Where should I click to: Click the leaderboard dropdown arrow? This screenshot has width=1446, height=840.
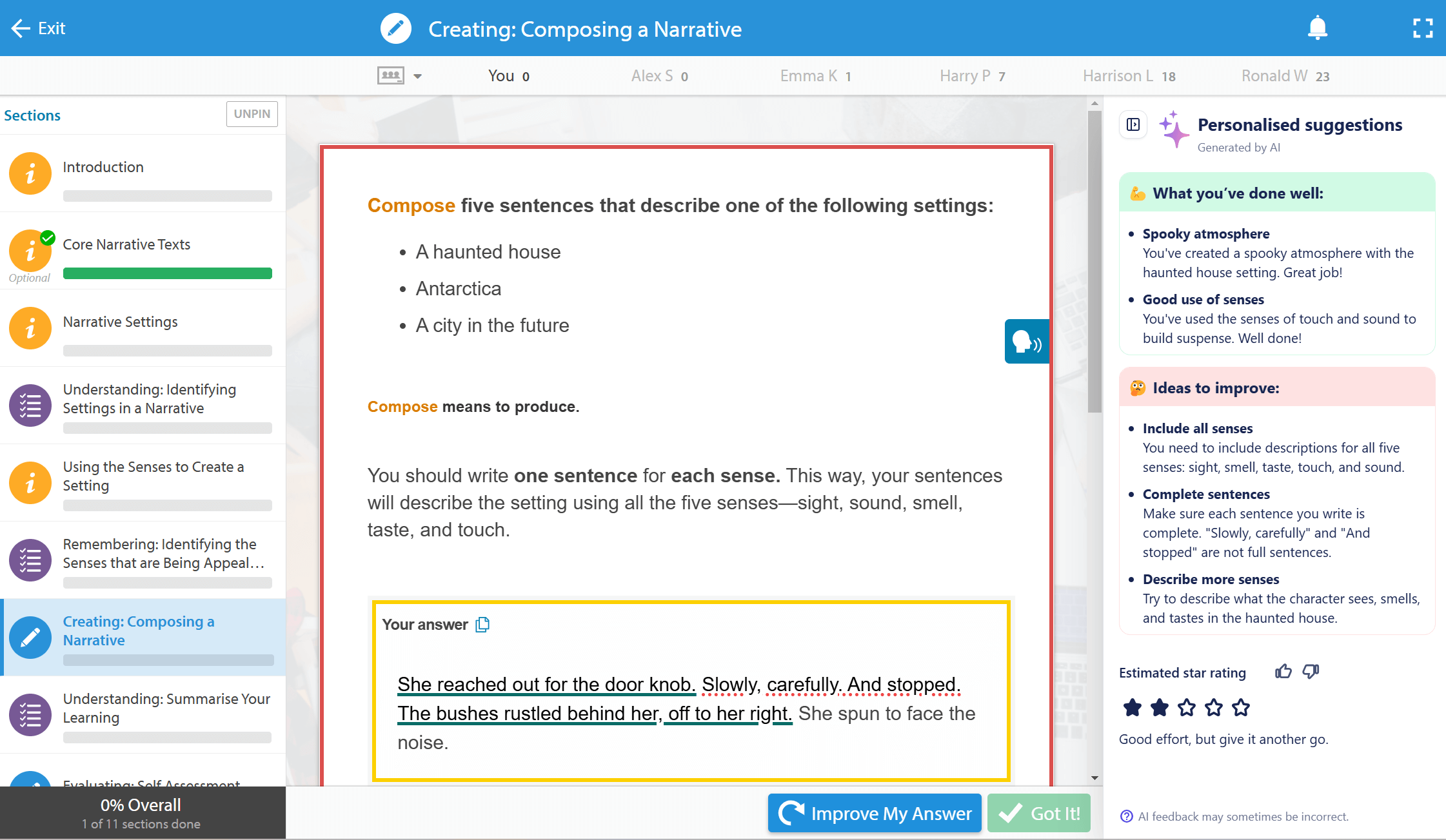tap(418, 76)
